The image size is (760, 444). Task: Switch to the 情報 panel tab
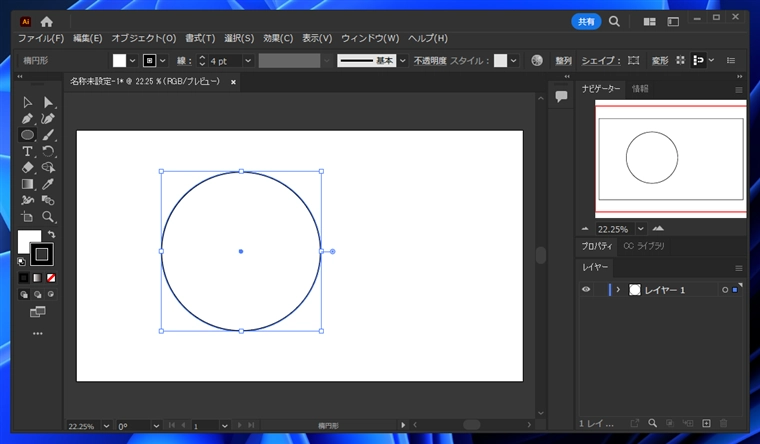click(640, 89)
